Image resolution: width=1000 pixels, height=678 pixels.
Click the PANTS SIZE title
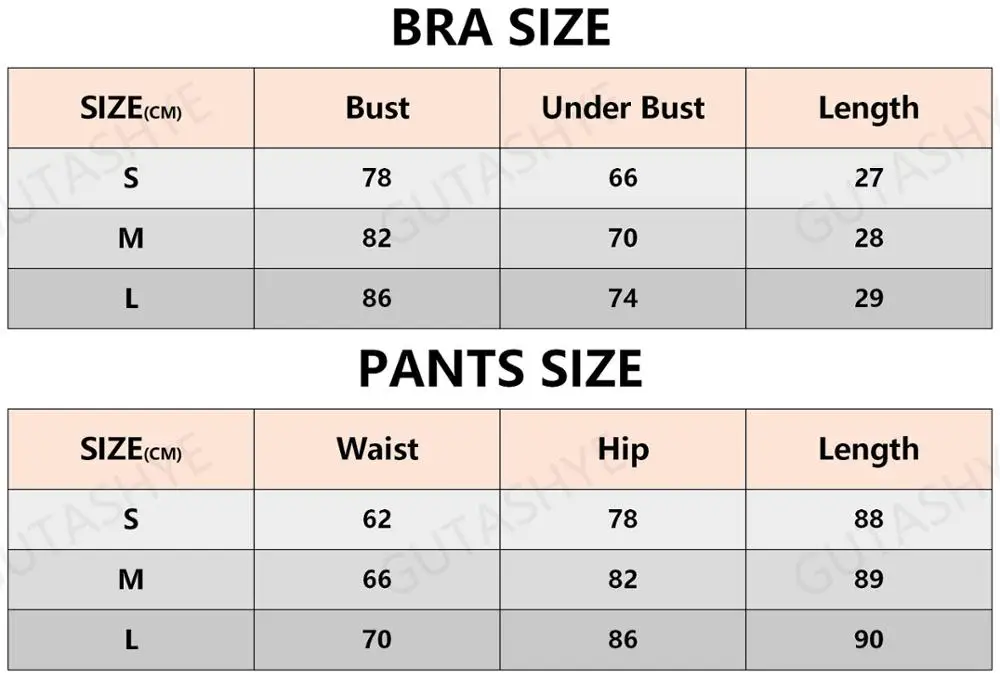500,370
